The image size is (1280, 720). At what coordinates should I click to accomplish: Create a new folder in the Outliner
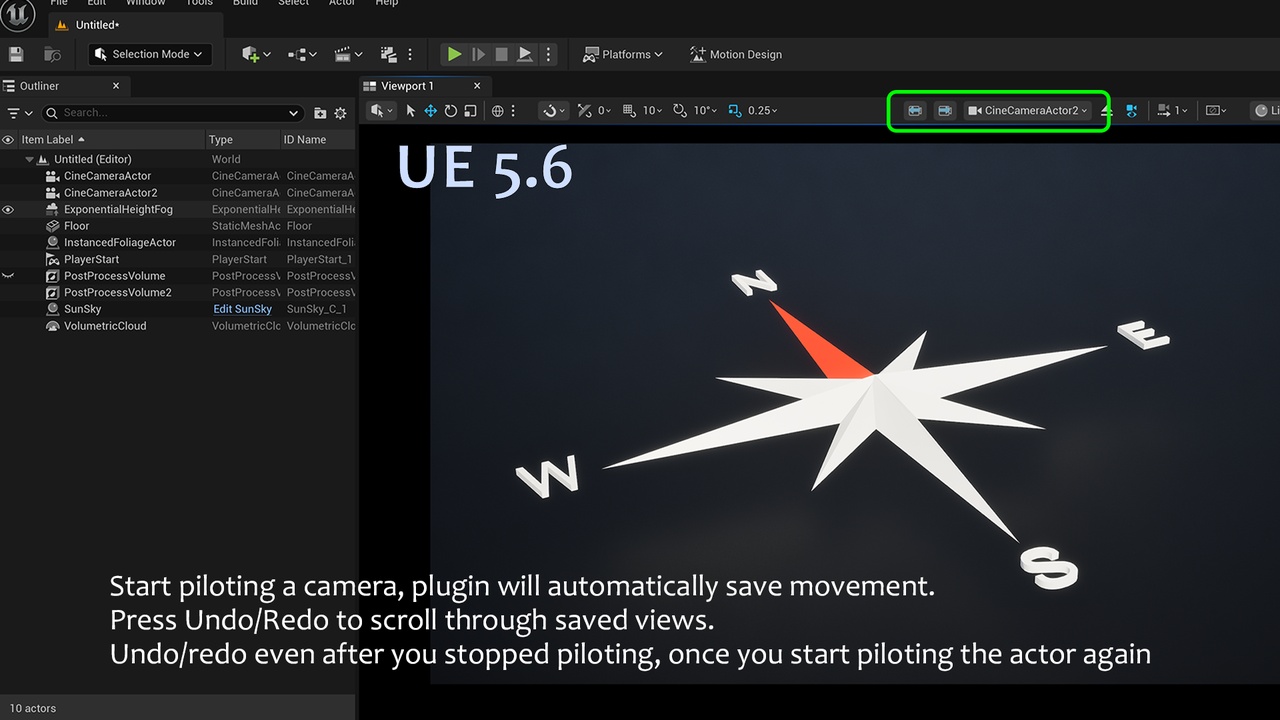click(x=320, y=113)
